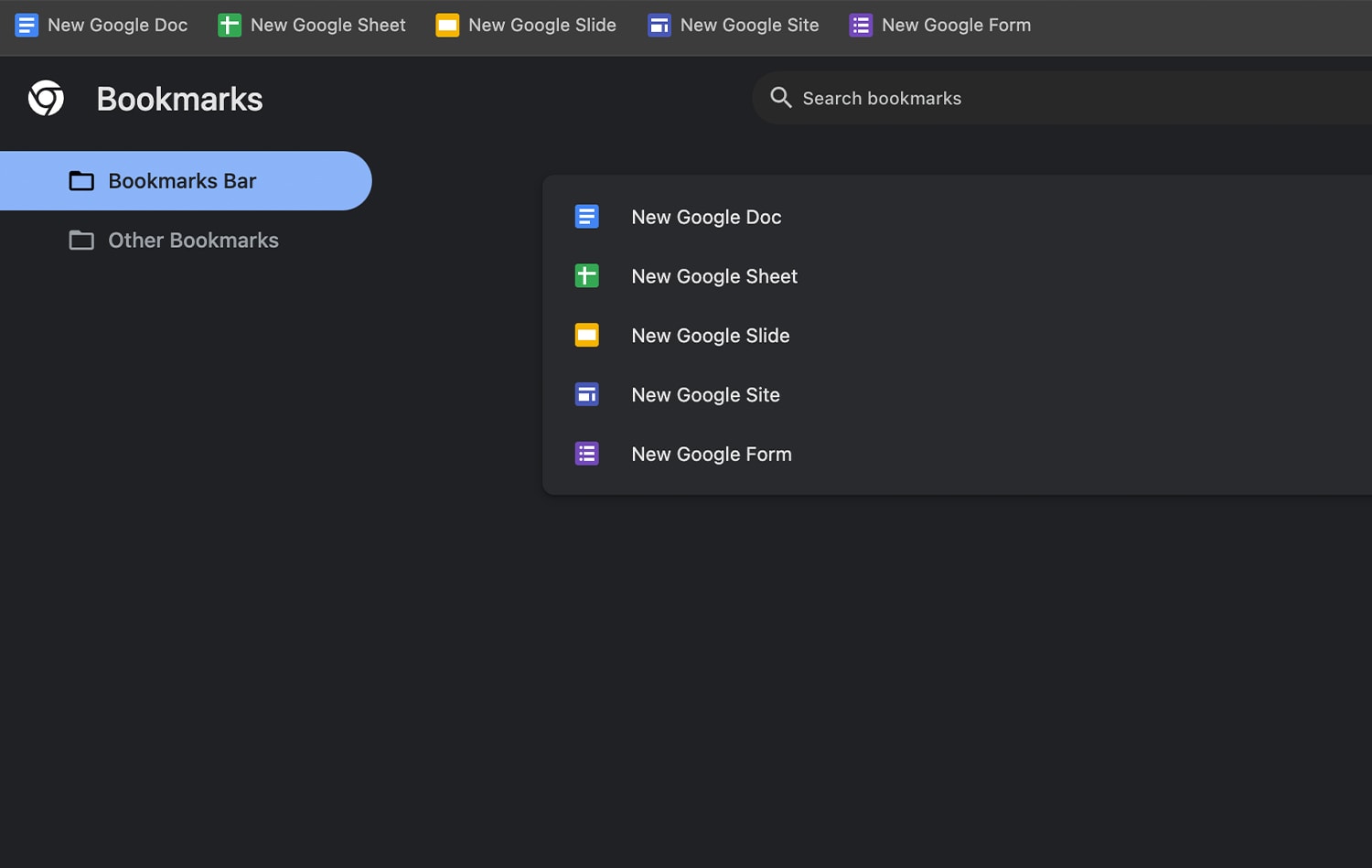The height and width of the screenshot is (868, 1372).
Task: Click the yellow Slides icon in the bookmarks bar
Action: tap(447, 25)
